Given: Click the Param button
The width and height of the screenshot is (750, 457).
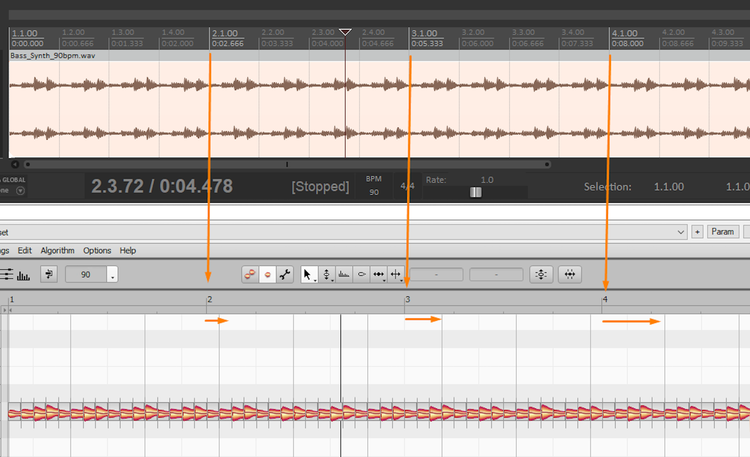Looking at the screenshot, I should point(722,231).
